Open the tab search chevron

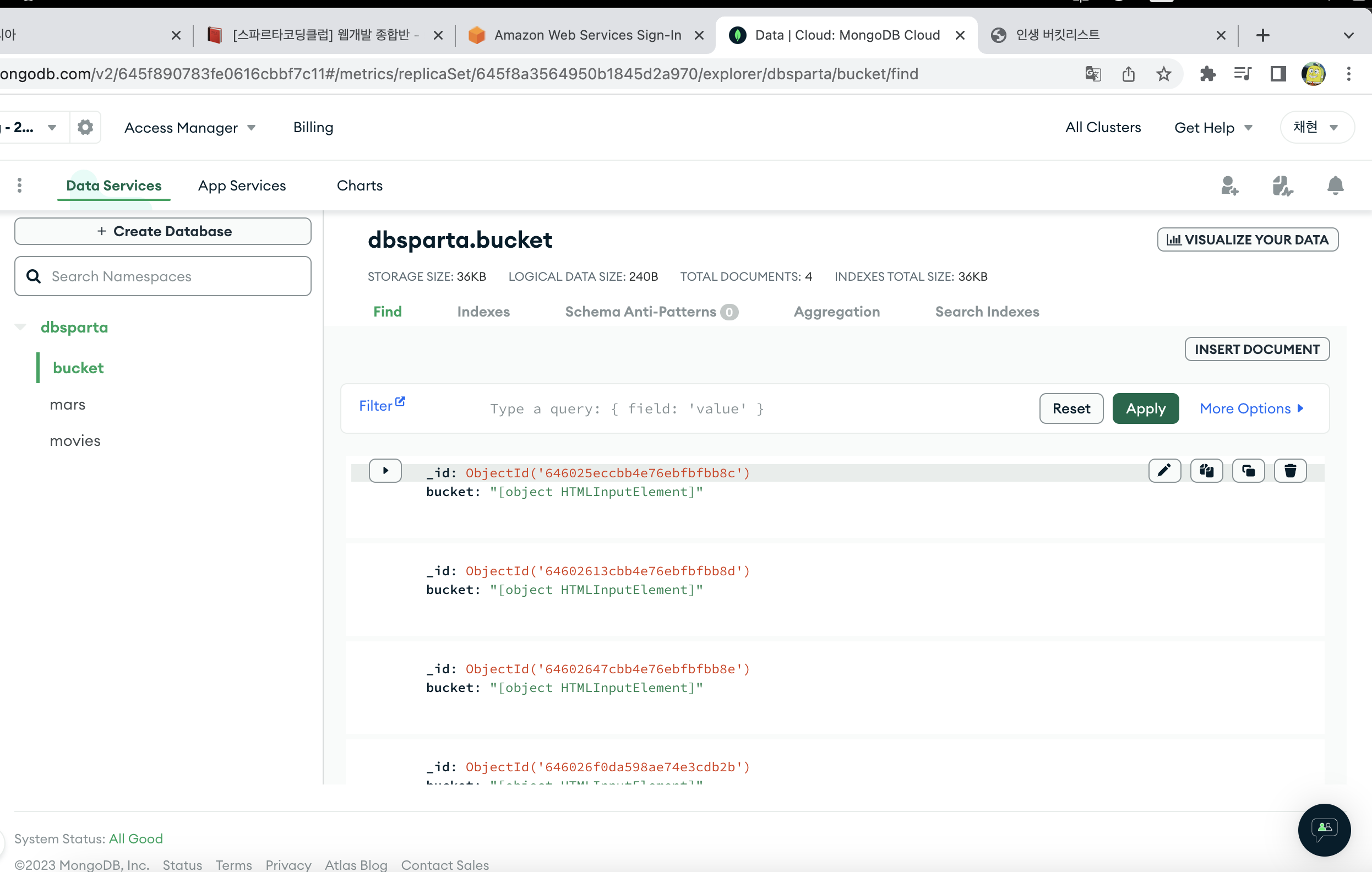tap(1349, 35)
